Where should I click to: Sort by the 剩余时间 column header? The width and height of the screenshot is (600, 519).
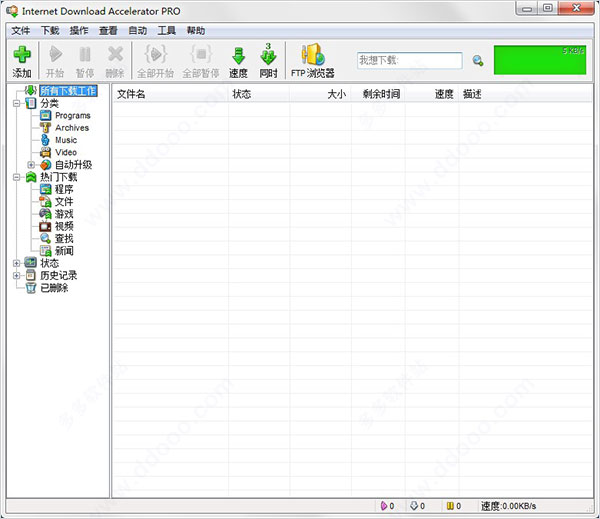[378, 94]
